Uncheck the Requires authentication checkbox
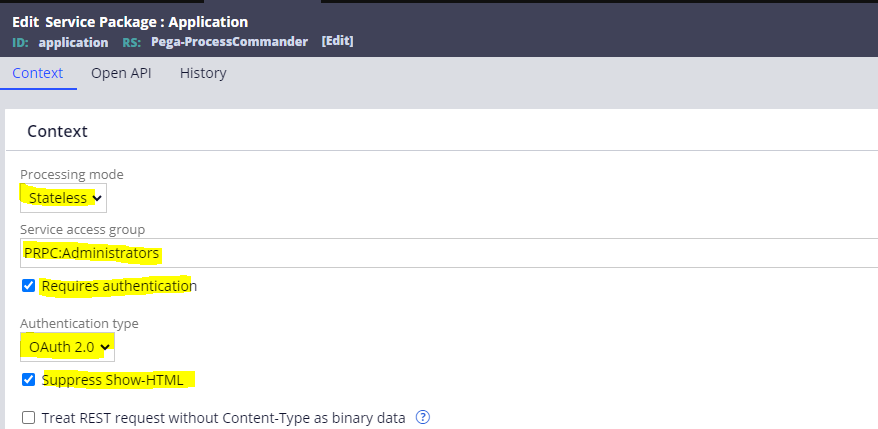Screen dimensions: 878x429 tap(28, 286)
